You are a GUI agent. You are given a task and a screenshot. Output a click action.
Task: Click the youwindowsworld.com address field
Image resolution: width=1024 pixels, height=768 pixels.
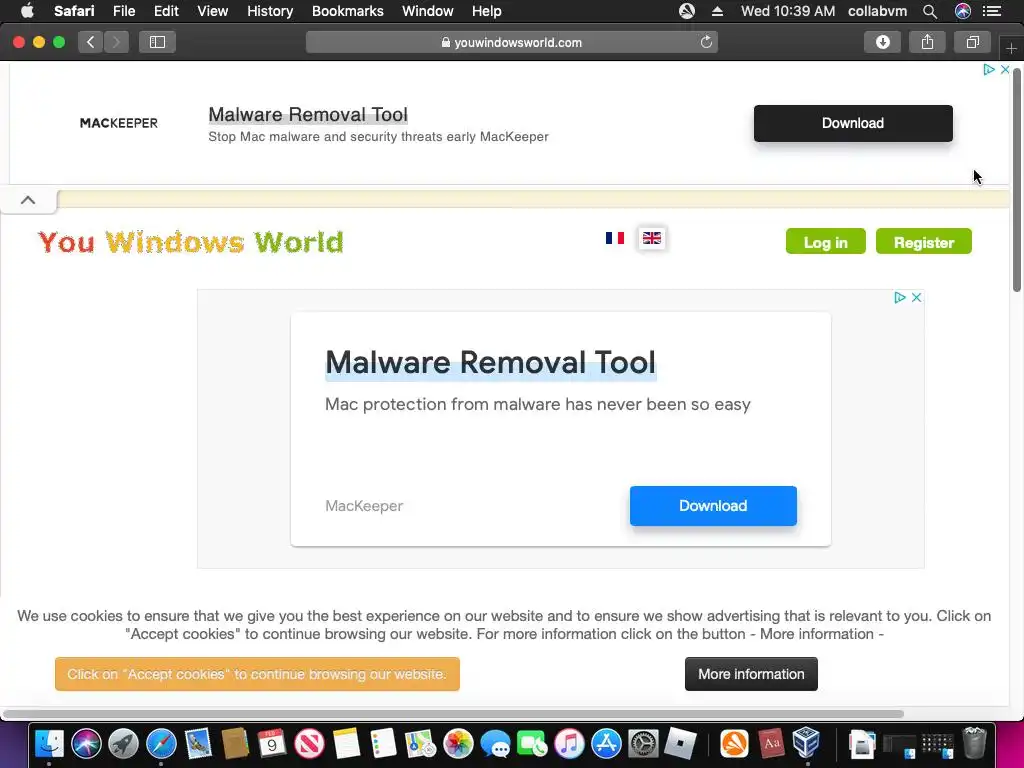click(511, 42)
